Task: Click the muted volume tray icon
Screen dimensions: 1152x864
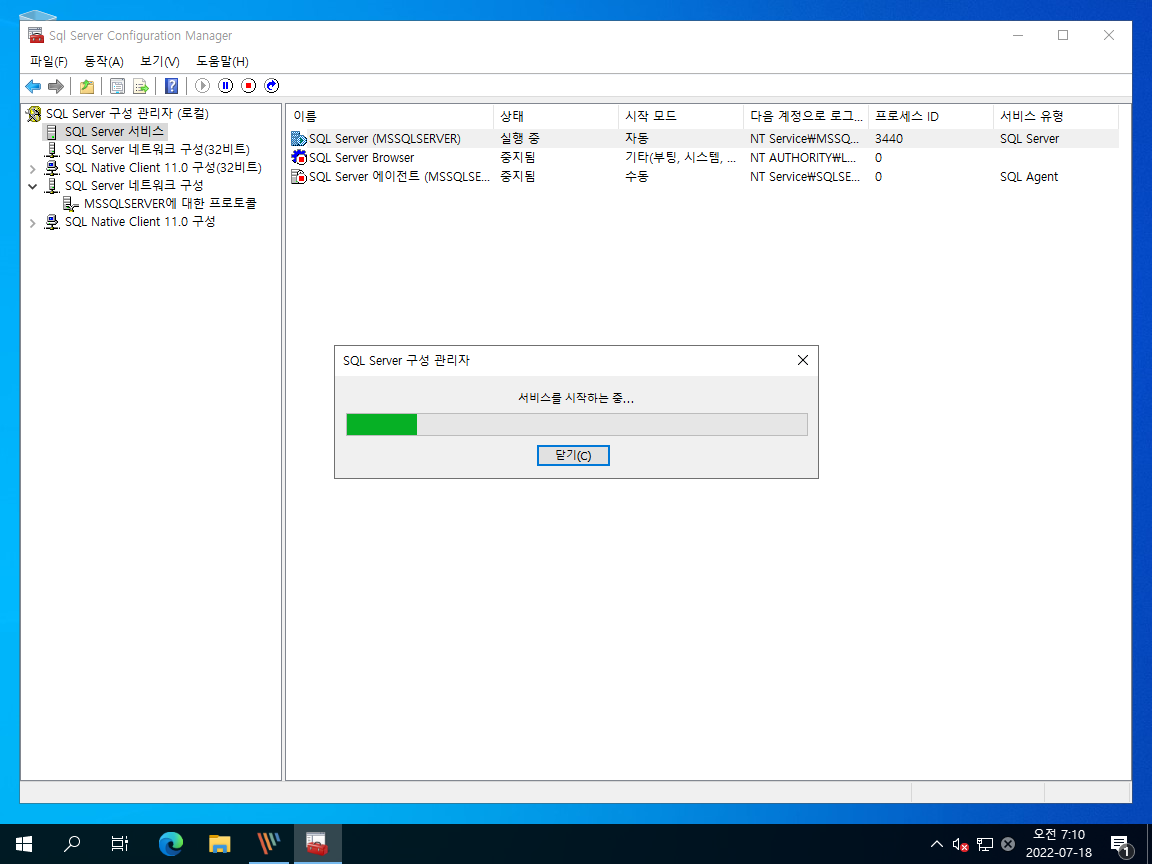Action: (960, 845)
